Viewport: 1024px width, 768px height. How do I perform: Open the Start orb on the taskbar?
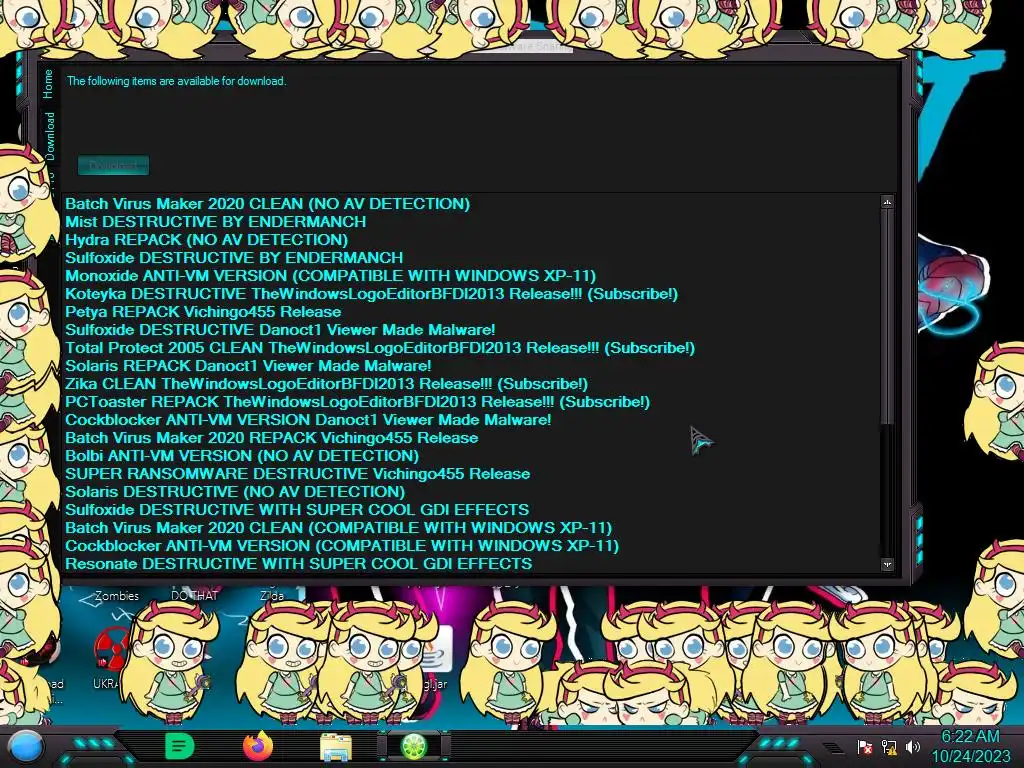[x=26, y=746]
